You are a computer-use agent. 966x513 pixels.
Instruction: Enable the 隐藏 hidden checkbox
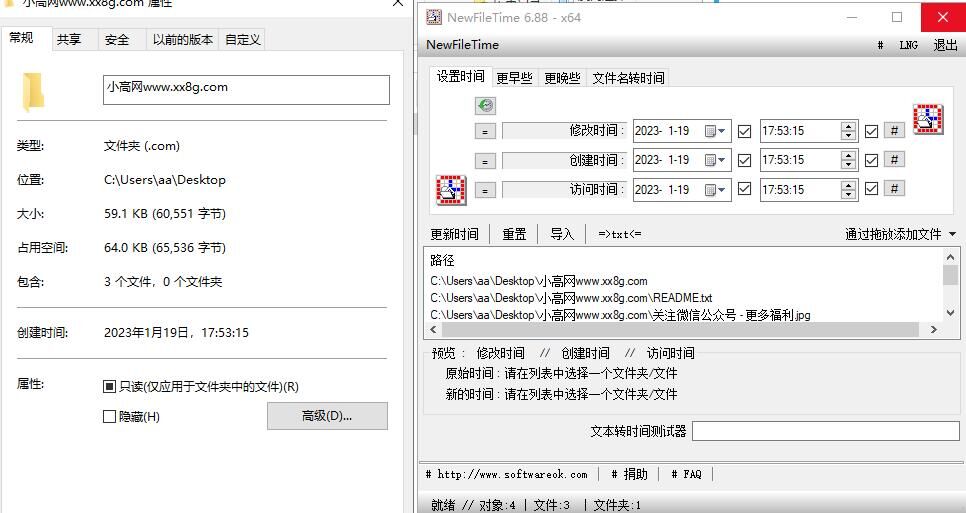point(110,416)
